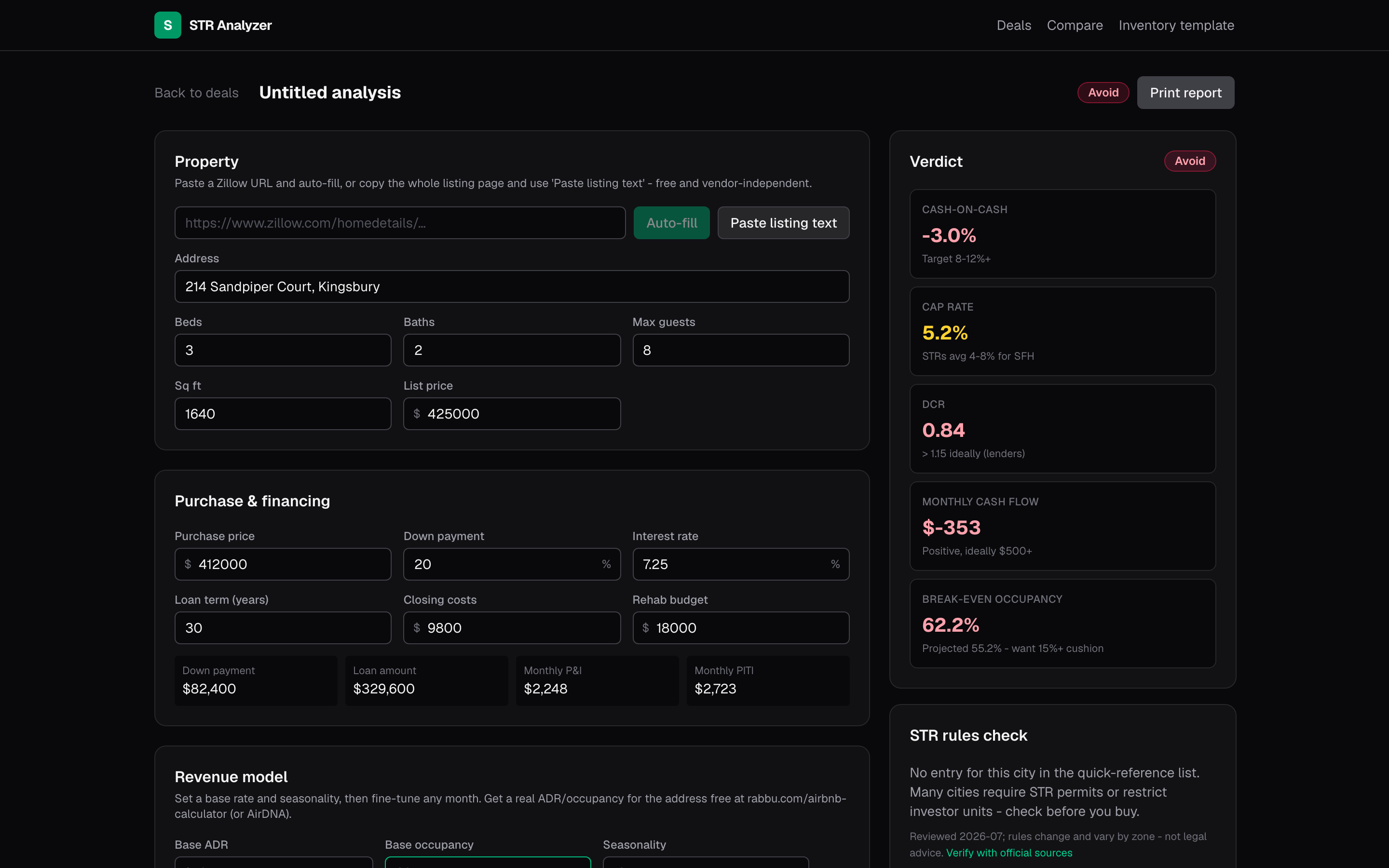The image size is (1389, 868).
Task: Click the Back to deals link
Action: 196,93
